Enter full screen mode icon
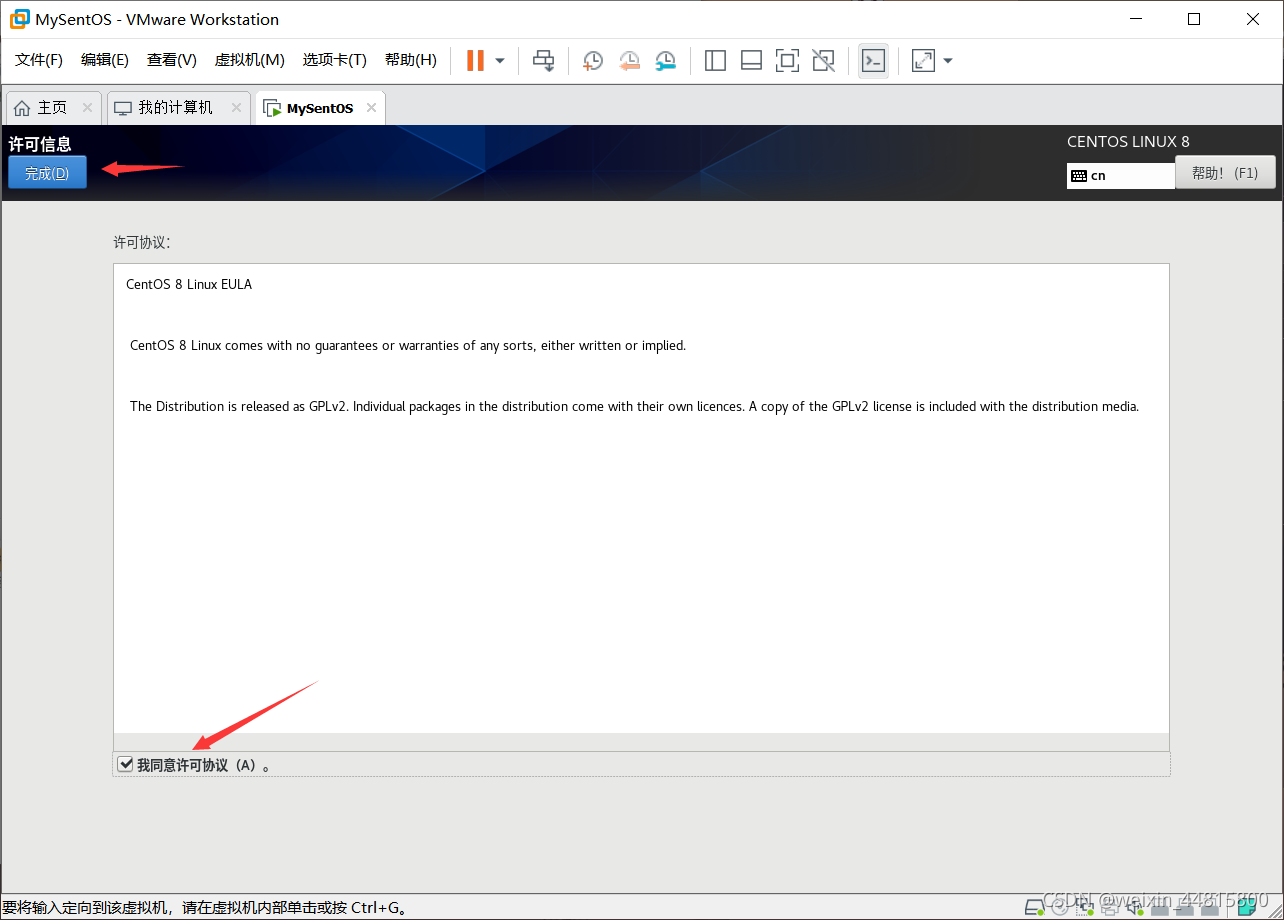This screenshot has width=1284, height=920. (787, 61)
